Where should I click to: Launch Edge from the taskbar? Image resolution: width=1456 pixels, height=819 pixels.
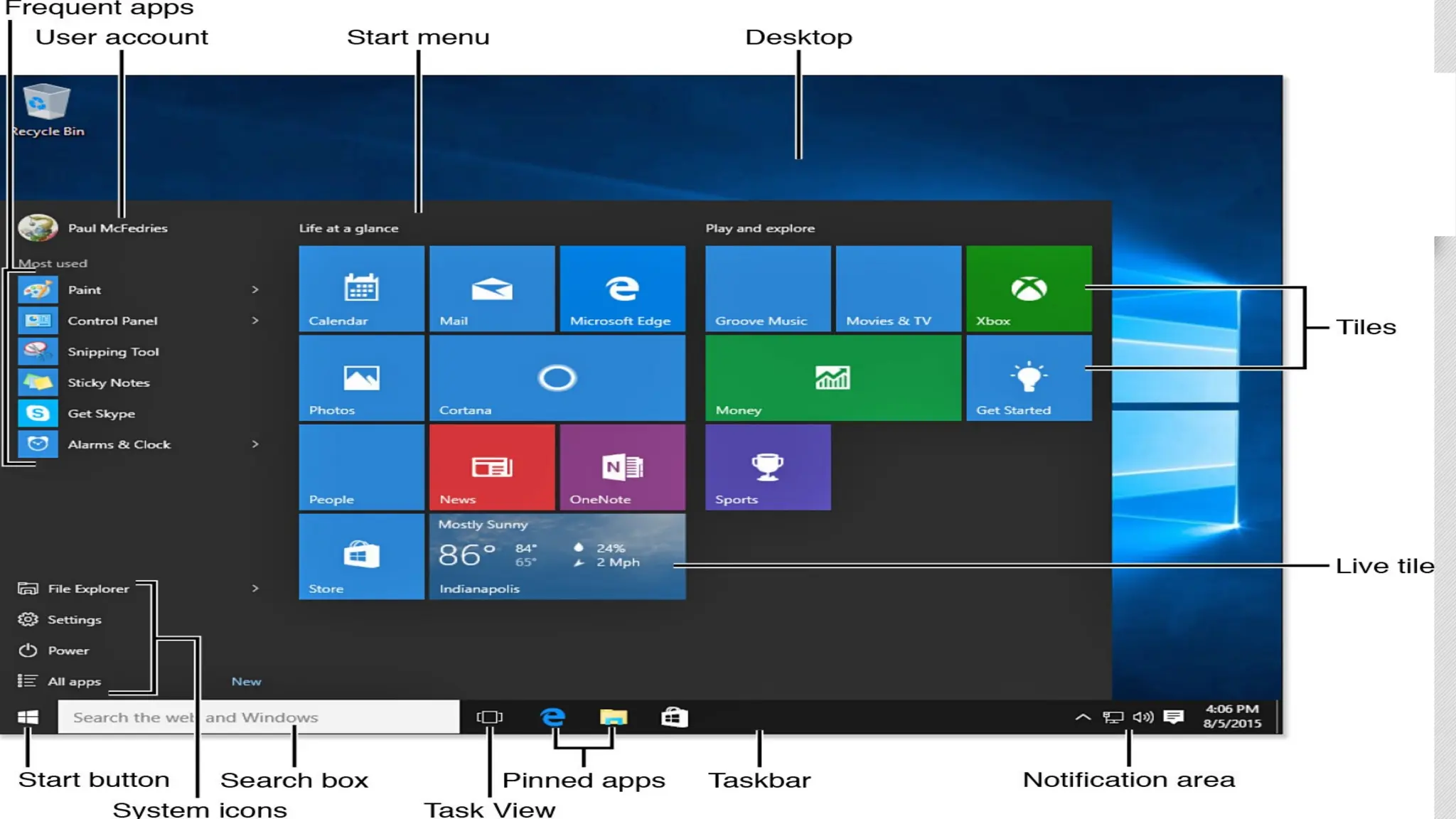[x=552, y=717]
